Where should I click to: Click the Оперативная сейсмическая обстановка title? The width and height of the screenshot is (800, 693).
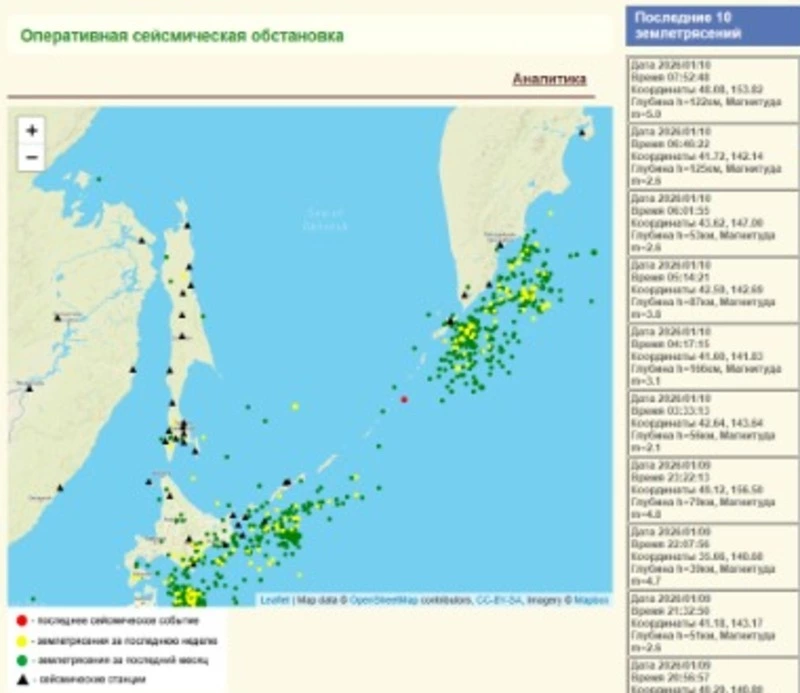[182, 36]
